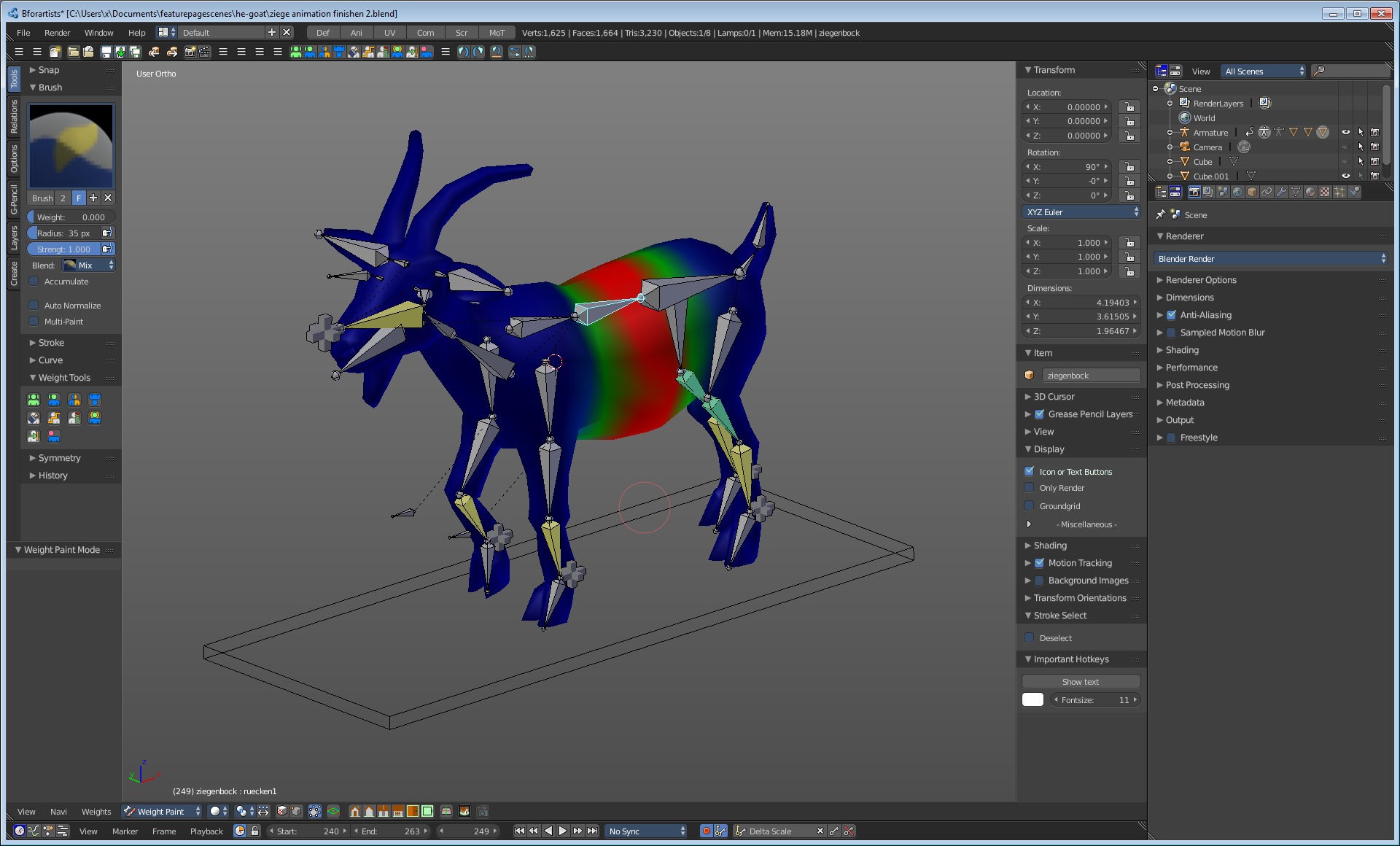
Task: Open the Render menu
Action: click(x=57, y=33)
